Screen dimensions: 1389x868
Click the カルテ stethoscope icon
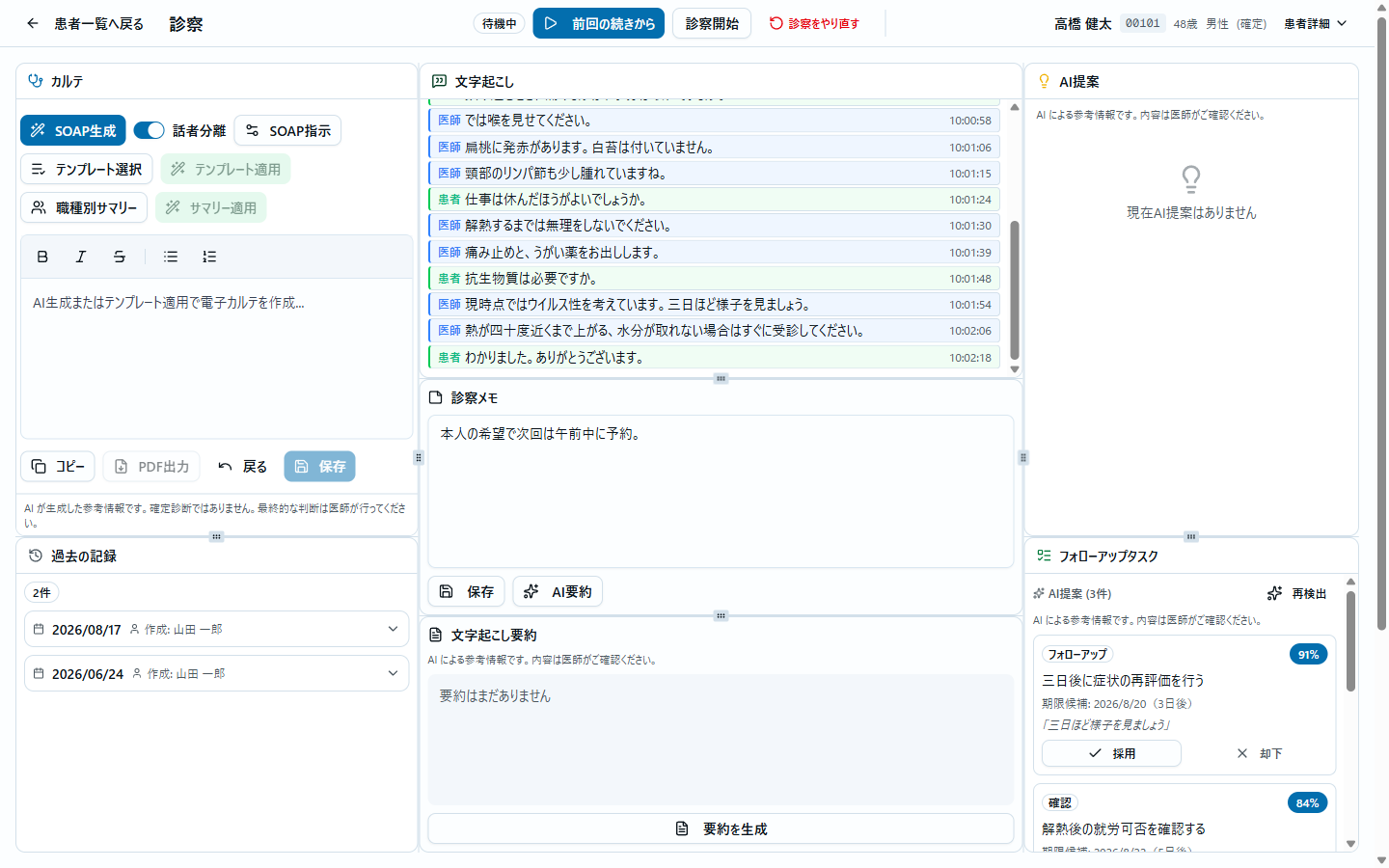[x=36, y=81]
